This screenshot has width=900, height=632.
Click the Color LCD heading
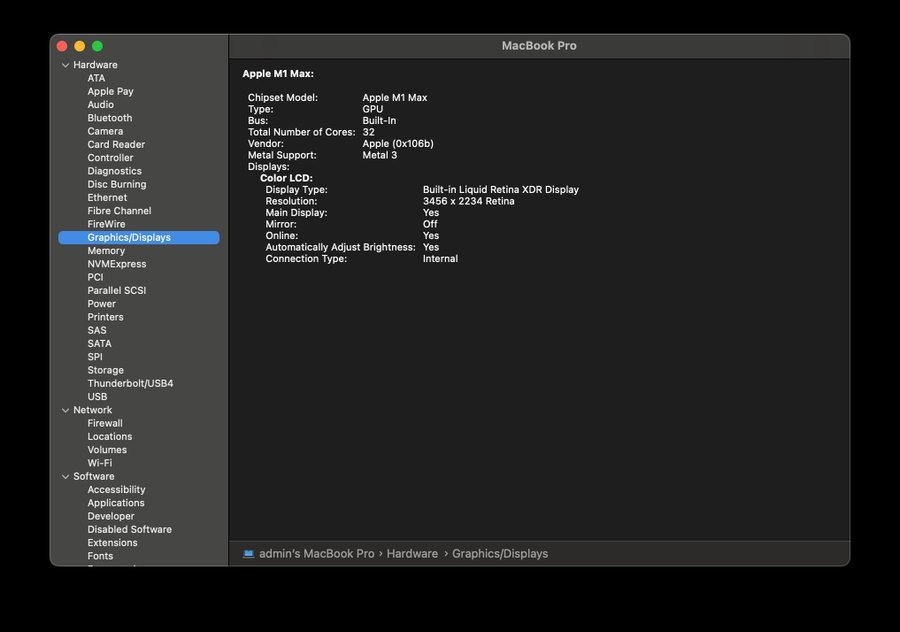click(286, 178)
